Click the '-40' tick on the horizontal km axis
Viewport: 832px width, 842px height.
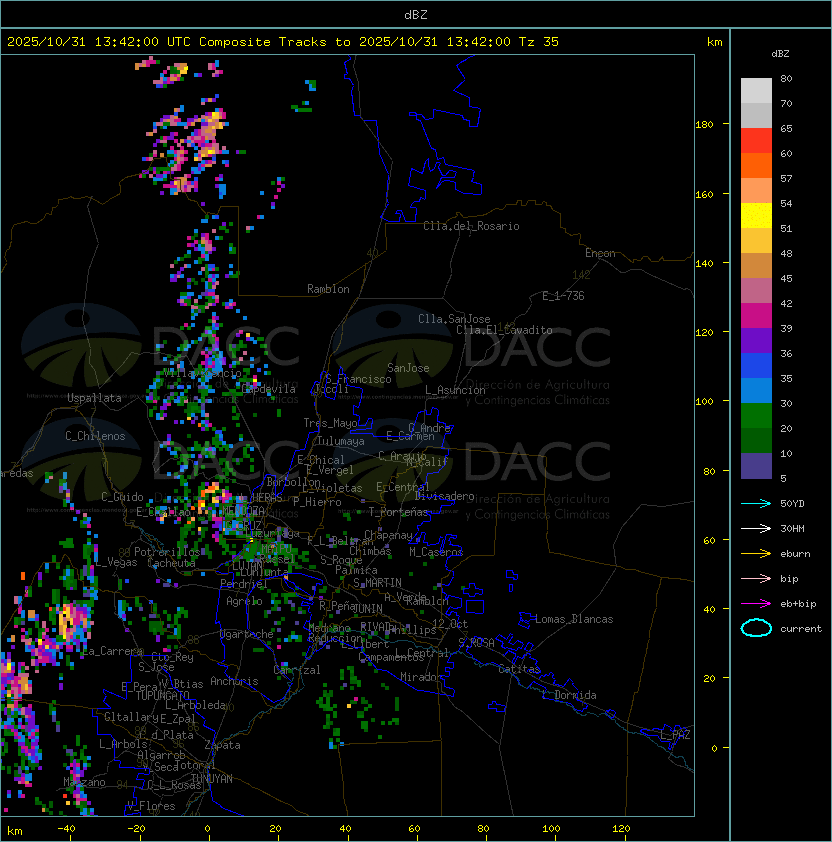(66, 829)
